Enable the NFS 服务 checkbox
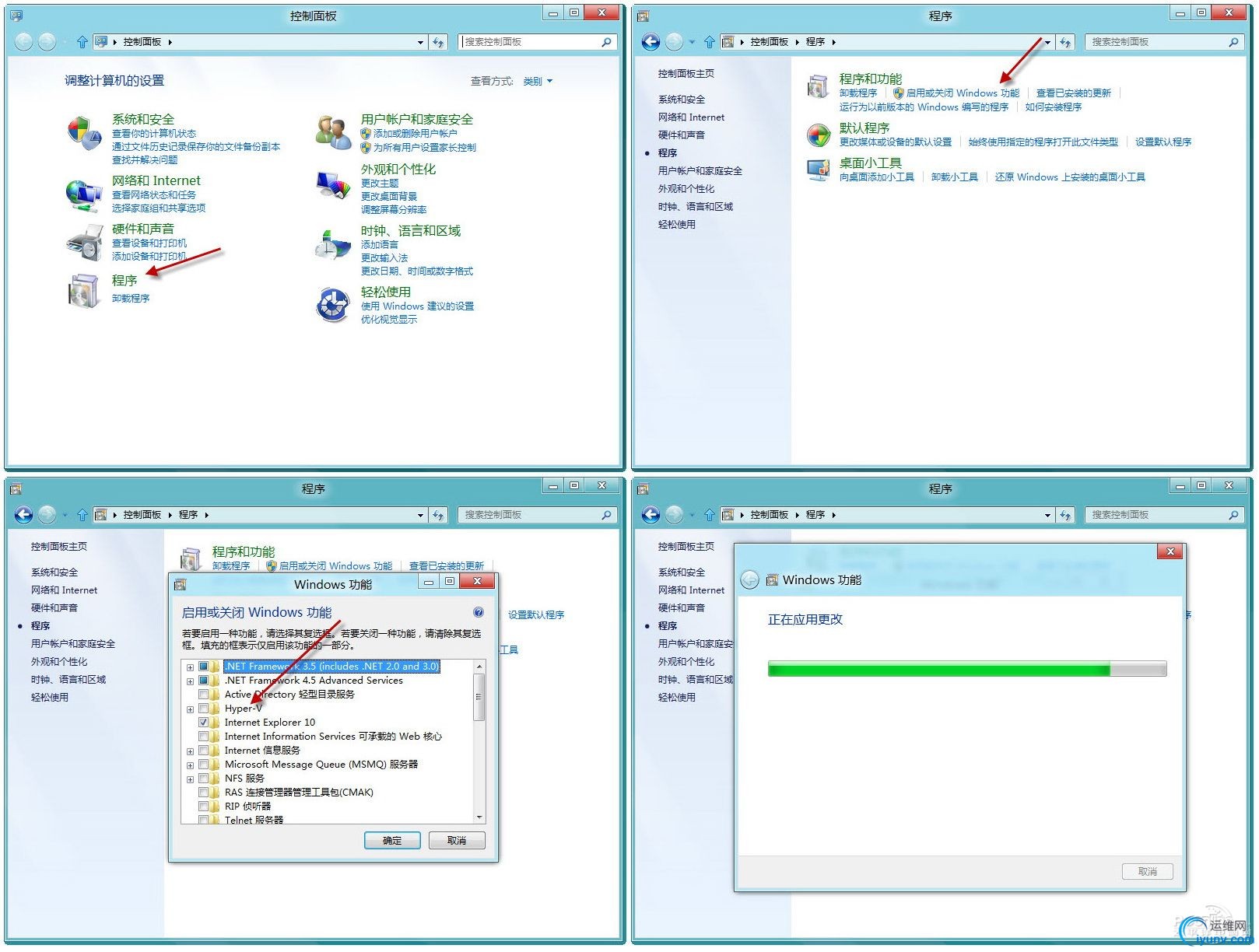Viewport: 1259px width, 952px height. 204,779
